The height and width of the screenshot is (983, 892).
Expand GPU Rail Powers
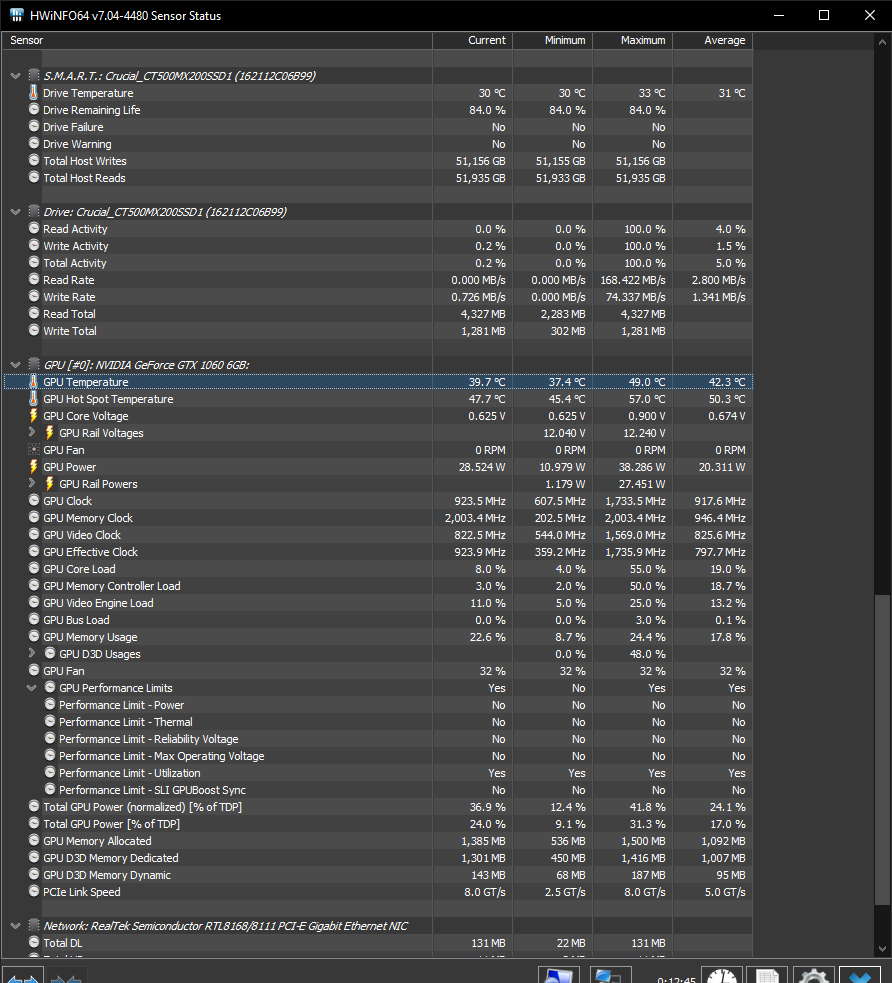(32, 483)
